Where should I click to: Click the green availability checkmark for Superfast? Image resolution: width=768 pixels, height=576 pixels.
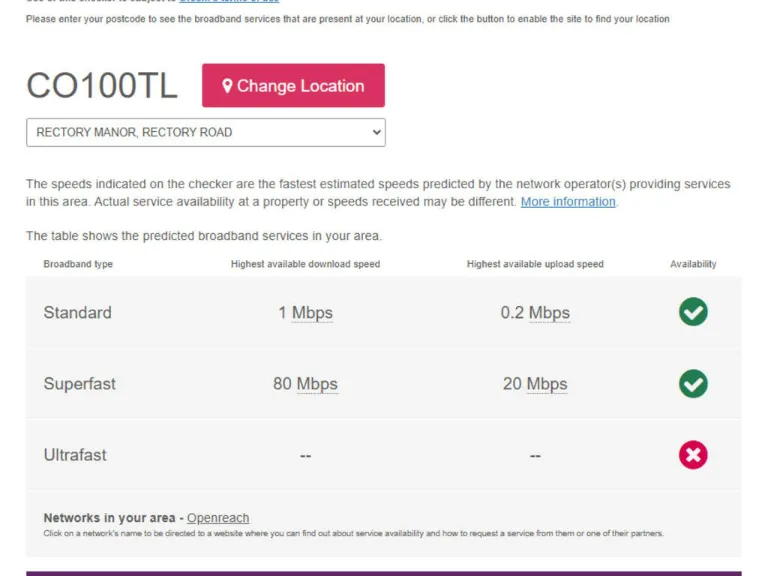pos(693,384)
